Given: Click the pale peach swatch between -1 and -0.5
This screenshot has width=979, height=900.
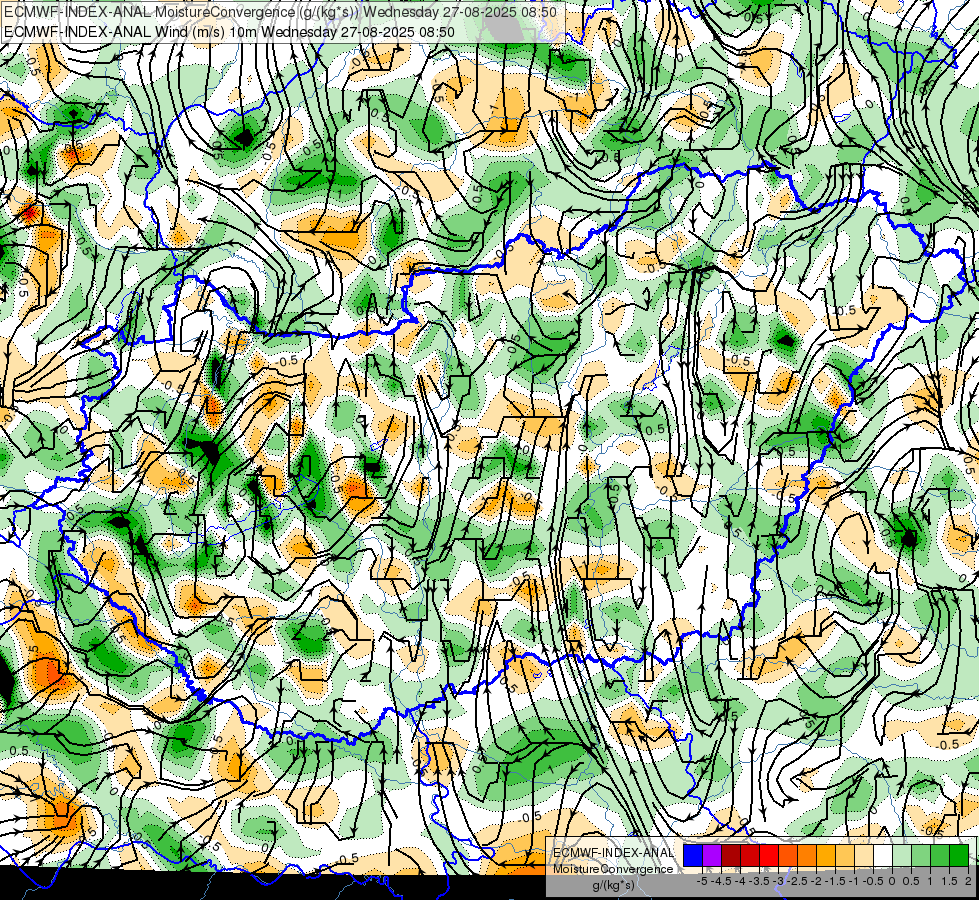Looking at the screenshot, I should pyautogui.click(x=863, y=855).
